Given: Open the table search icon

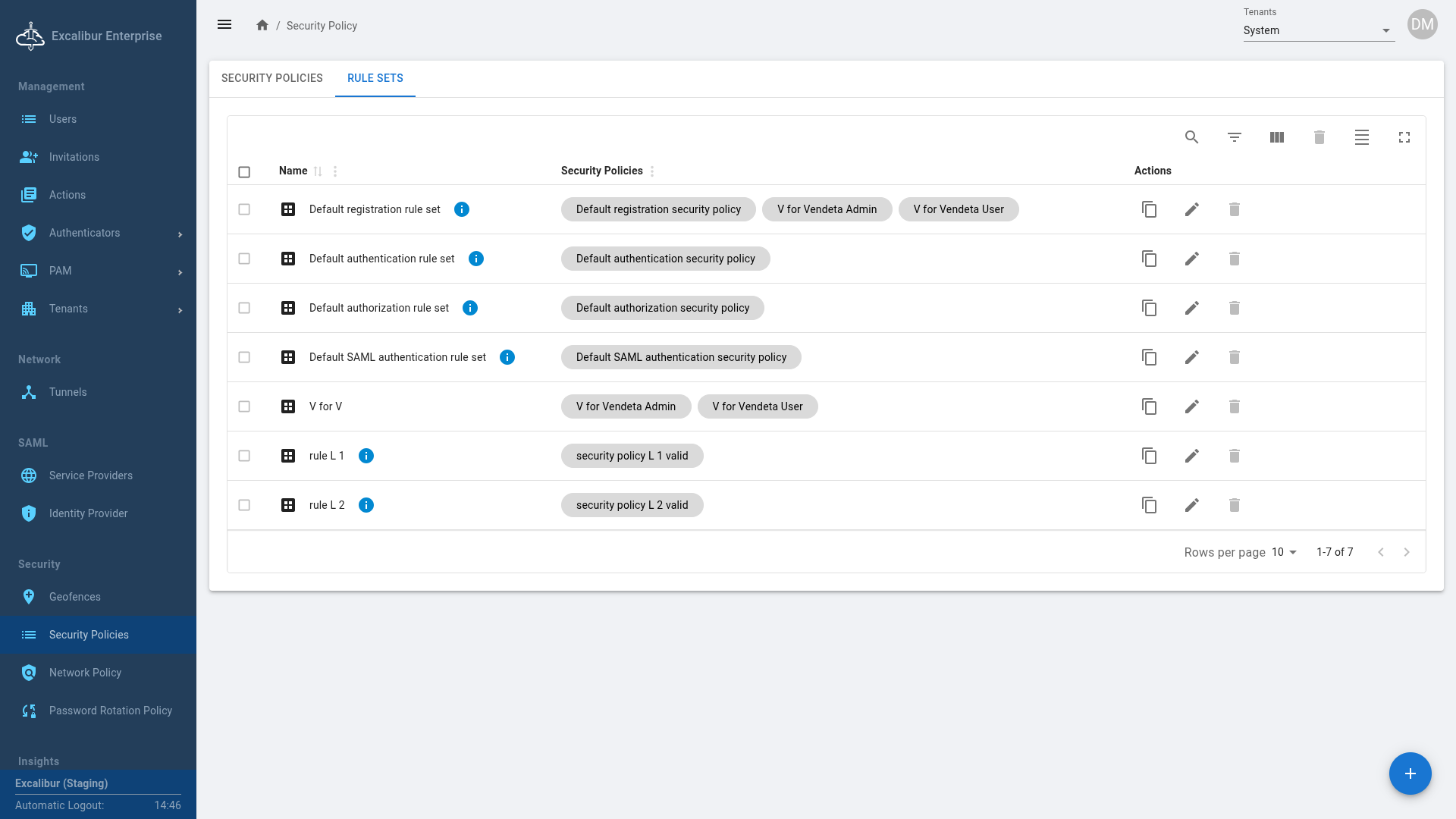Looking at the screenshot, I should tap(1191, 137).
